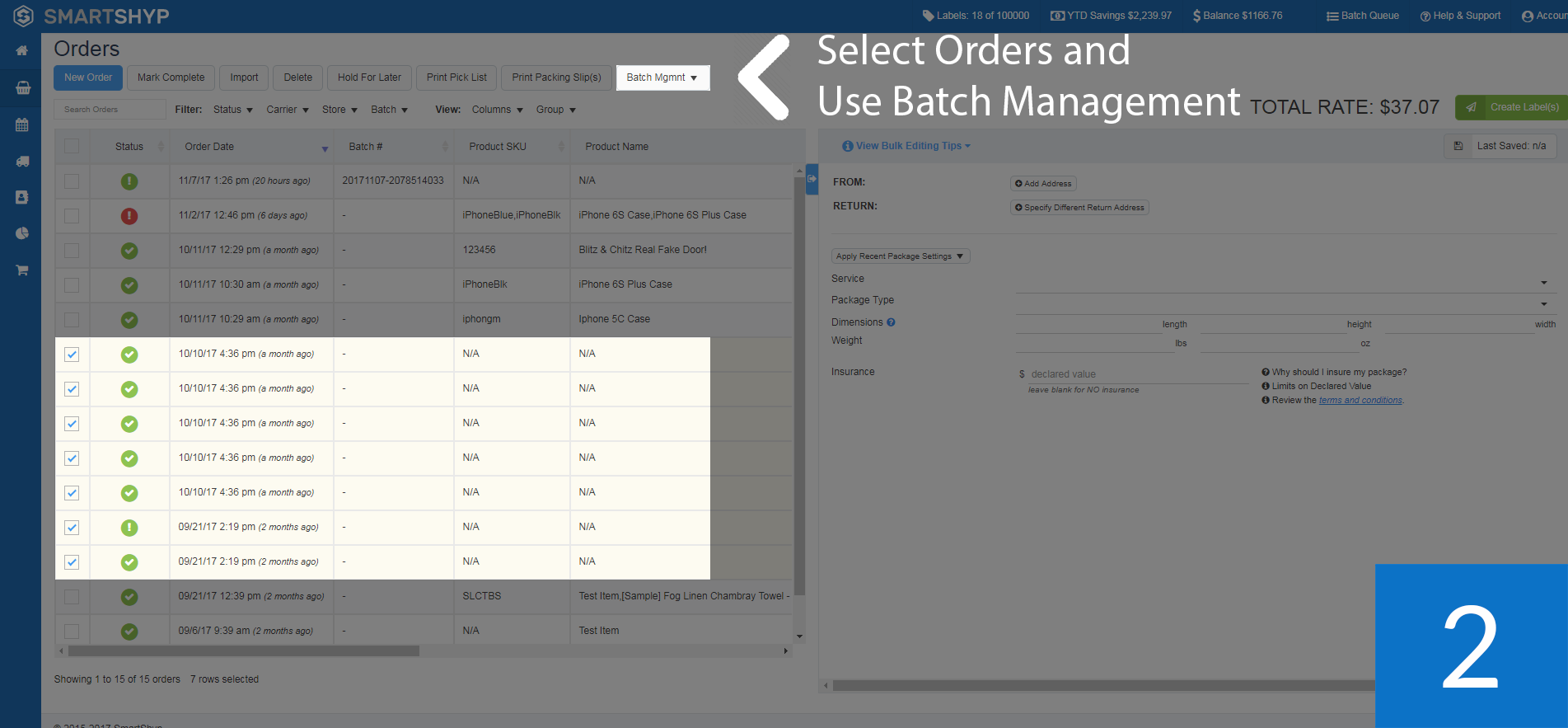The height and width of the screenshot is (728, 1568).
Task: Click the YTD Savings money icon
Action: click(x=1057, y=16)
